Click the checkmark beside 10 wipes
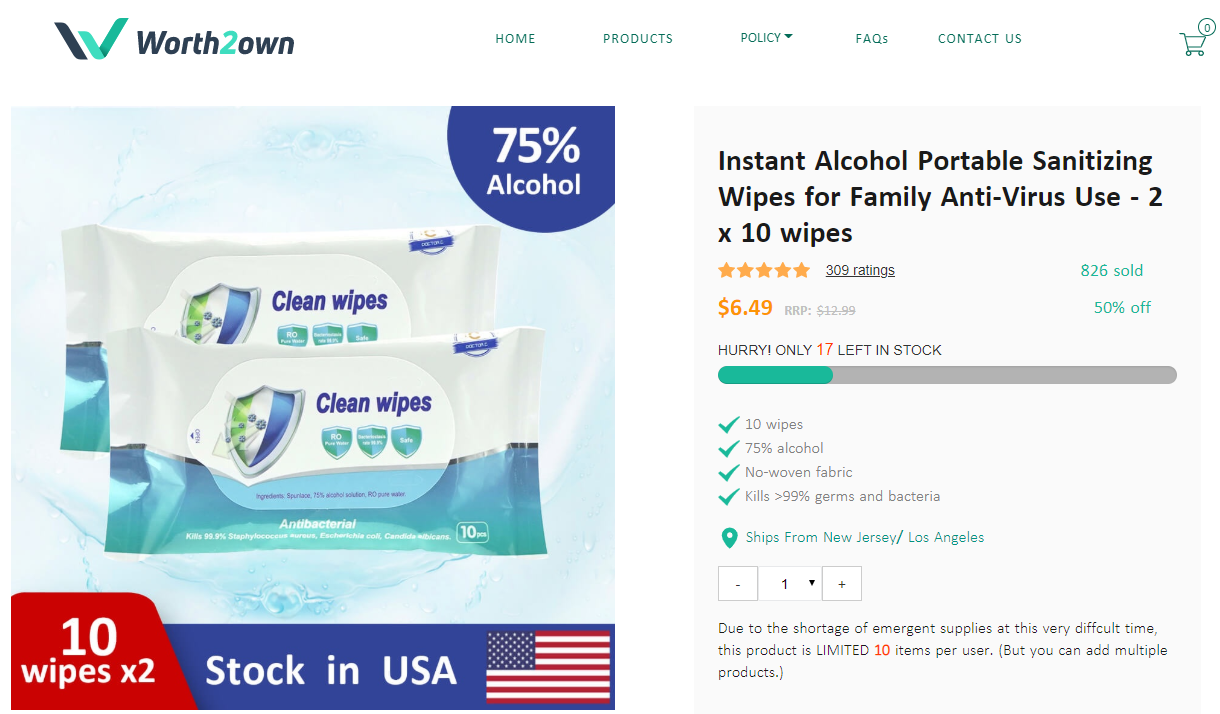Screen dimensions: 1220x714 (x=729, y=424)
